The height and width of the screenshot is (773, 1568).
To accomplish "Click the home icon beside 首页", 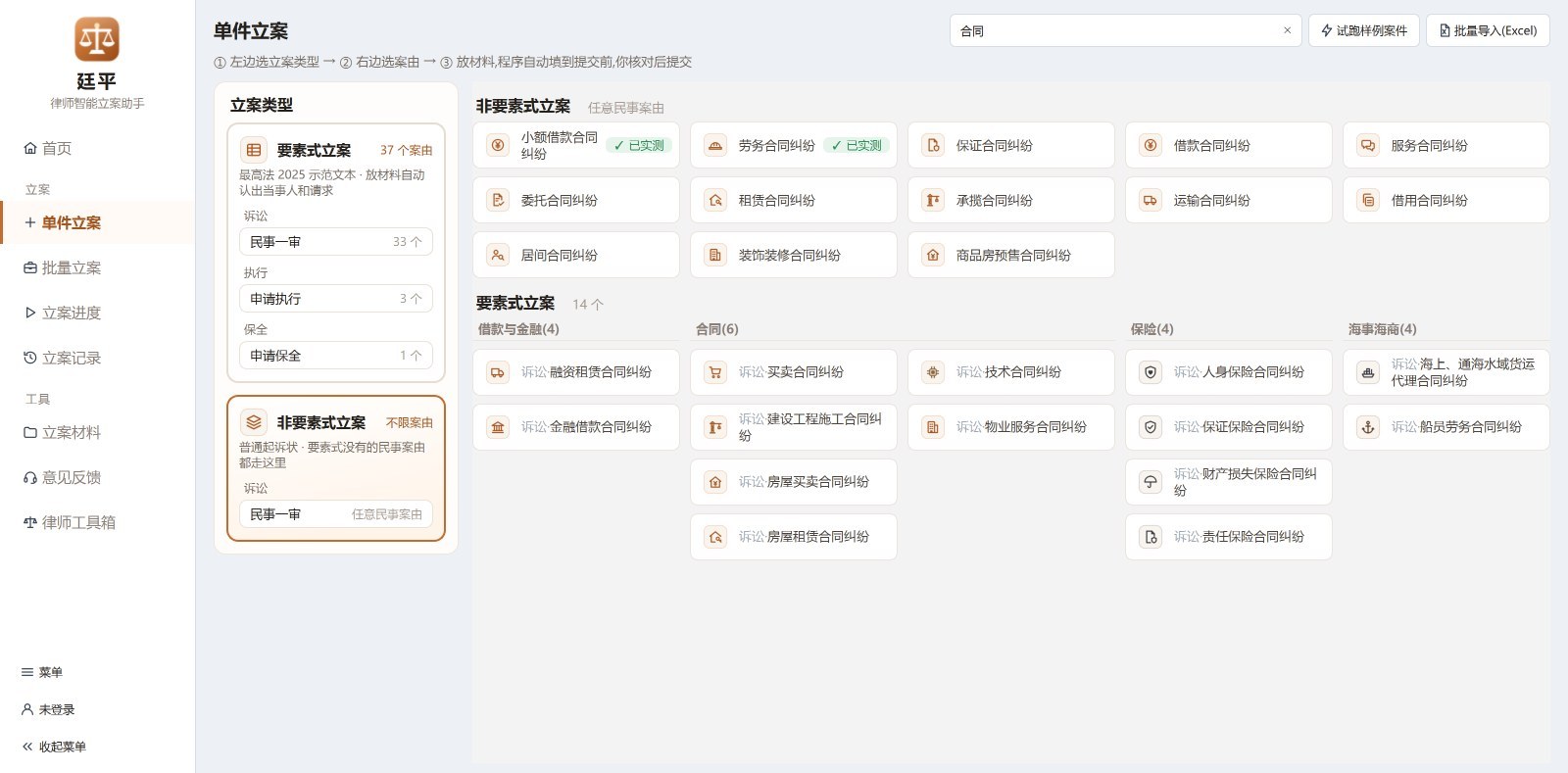I will pyautogui.click(x=30, y=148).
